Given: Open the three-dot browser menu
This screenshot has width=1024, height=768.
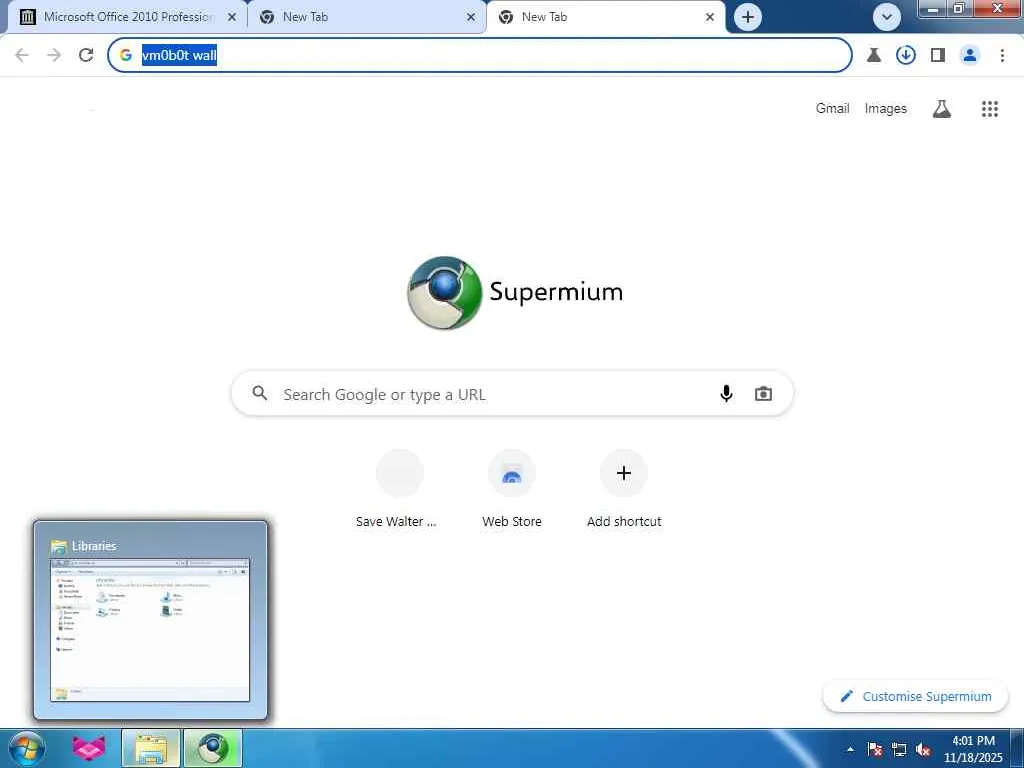Looking at the screenshot, I should point(1002,56).
